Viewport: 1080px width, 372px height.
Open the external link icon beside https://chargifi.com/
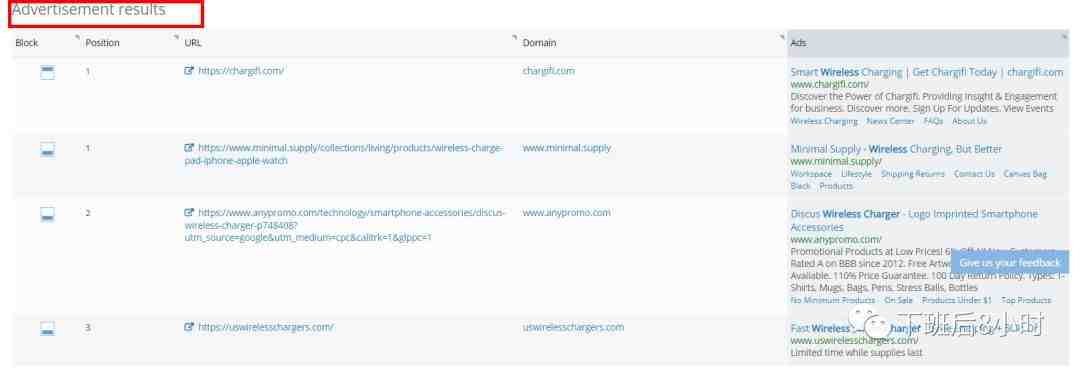[189, 70]
